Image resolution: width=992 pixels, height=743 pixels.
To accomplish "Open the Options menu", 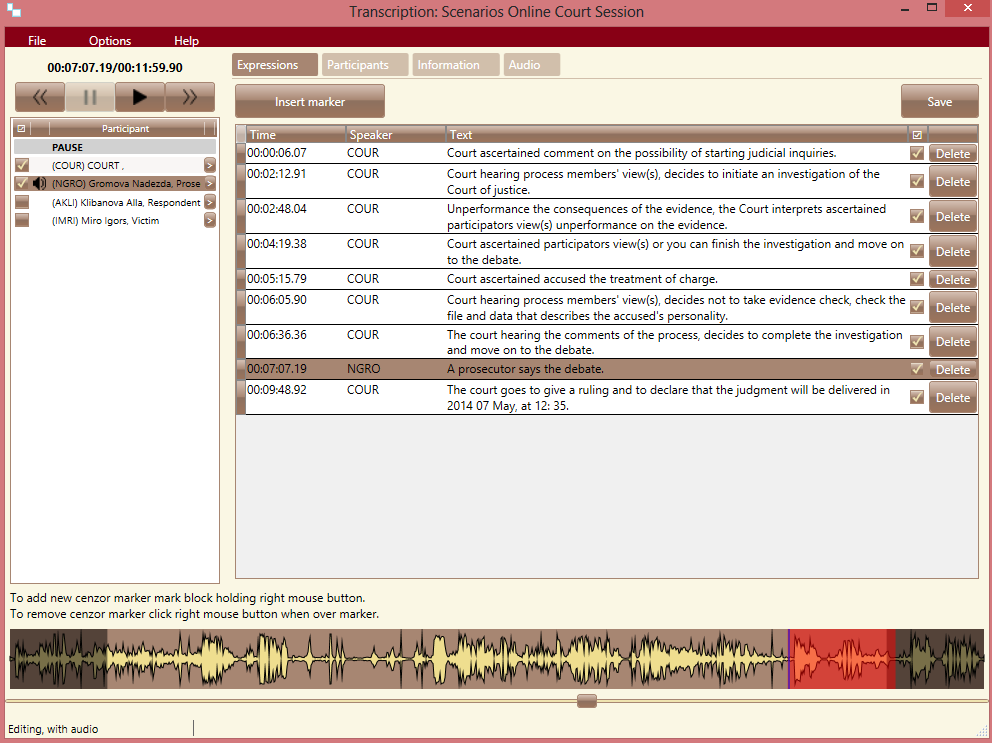I will (x=110, y=41).
